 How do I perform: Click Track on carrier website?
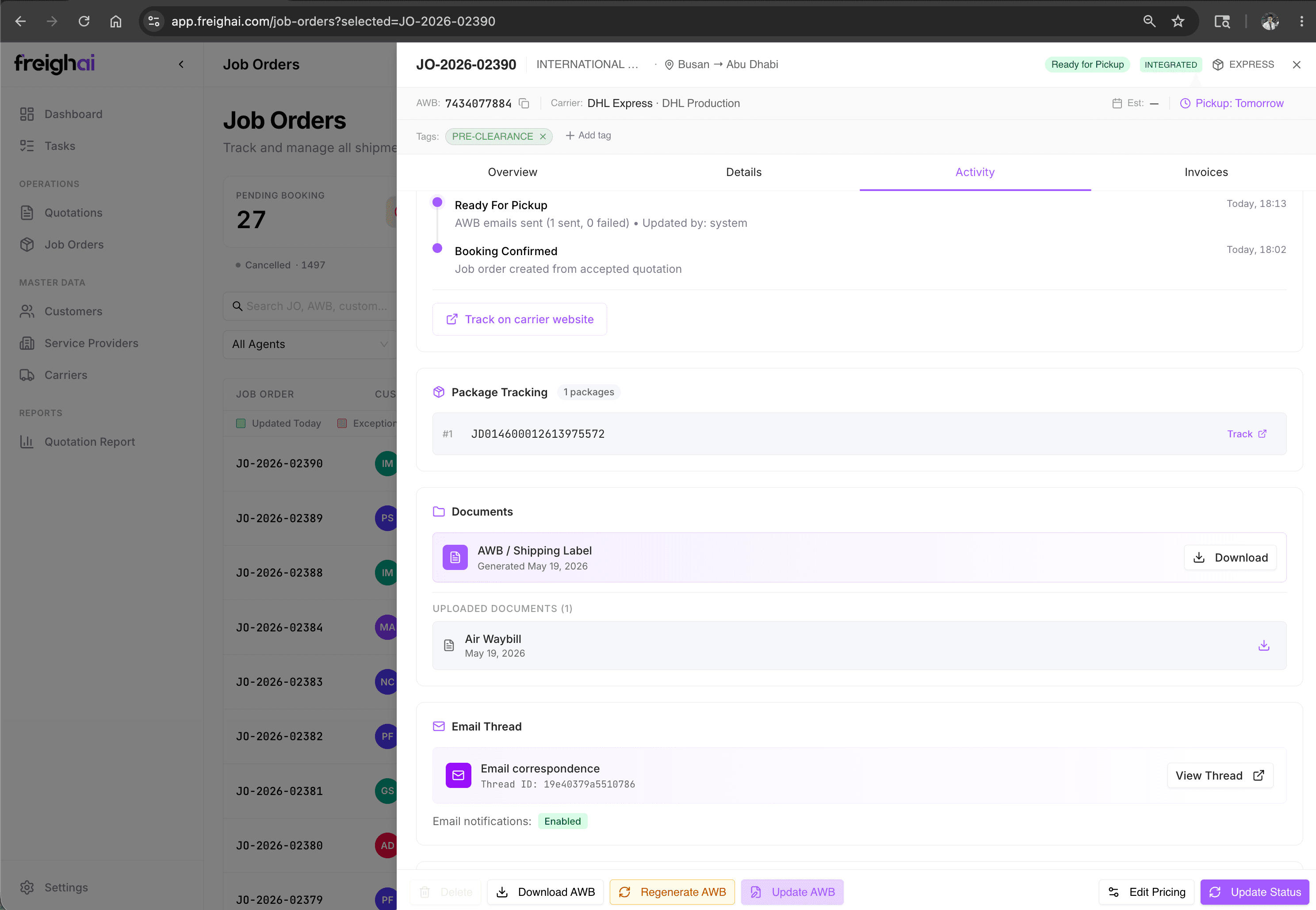tap(520, 319)
